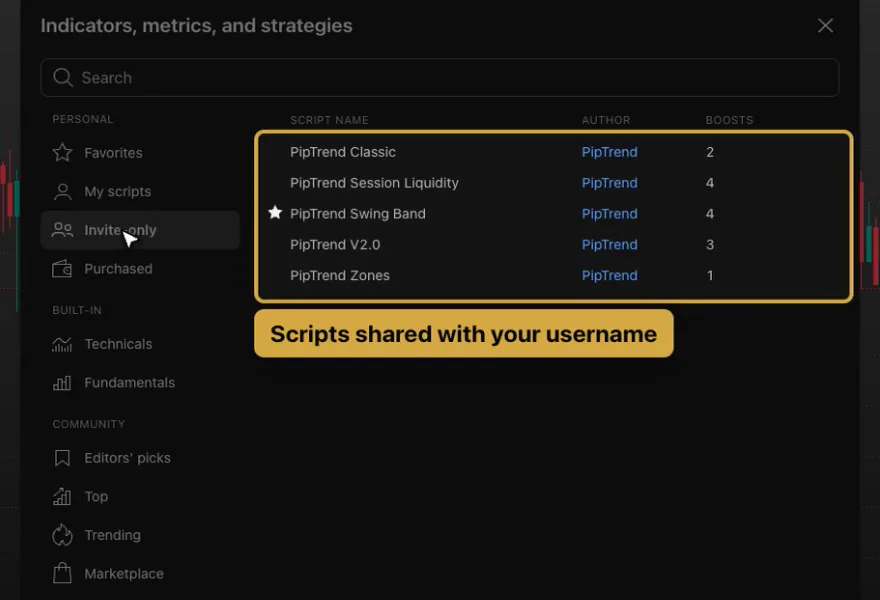Click the Marketplace shopping bag icon
Screen dimensions: 880x600
[62, 573]
